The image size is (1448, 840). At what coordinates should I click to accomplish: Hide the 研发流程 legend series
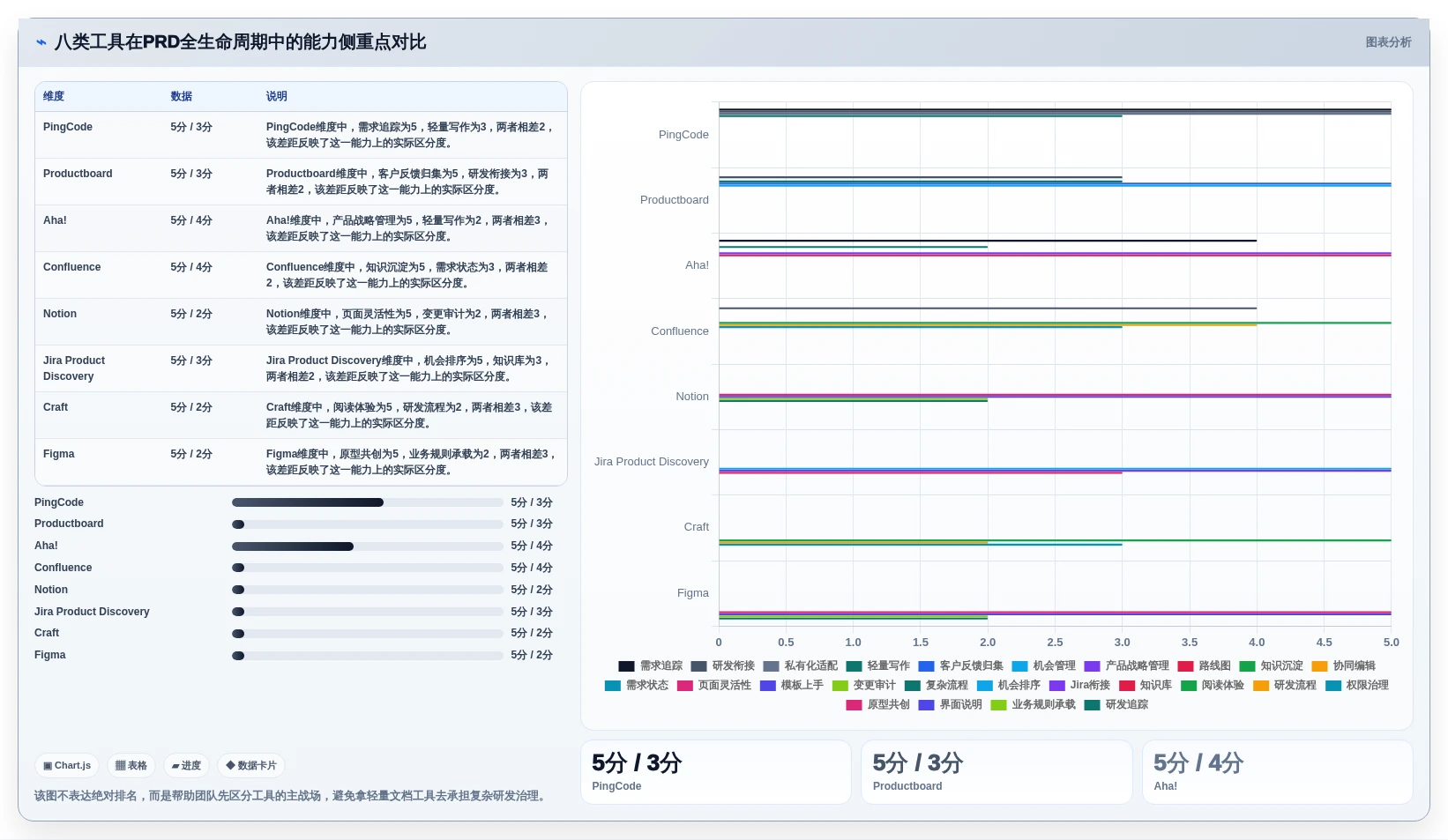coord(1285,686)
